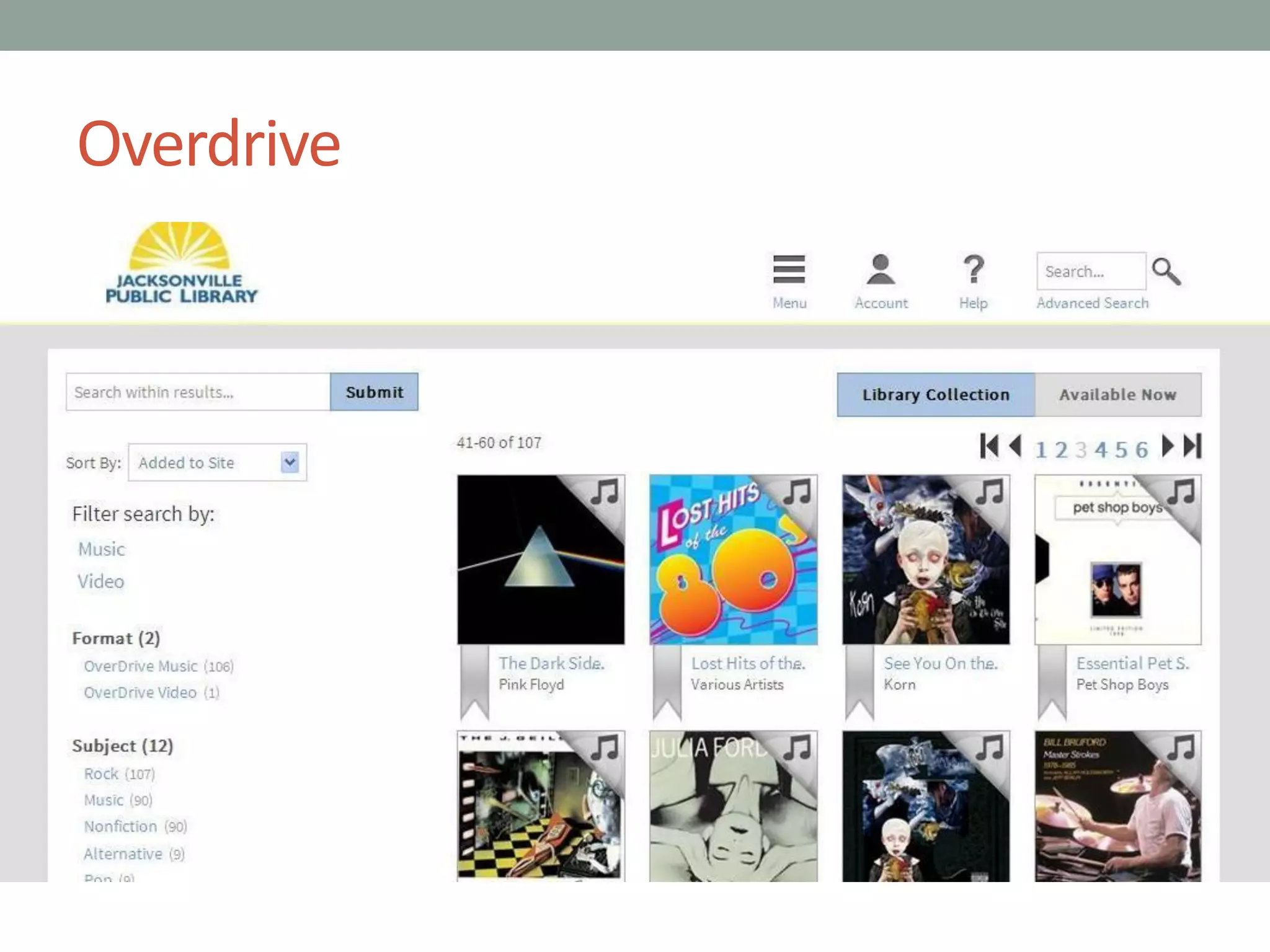
Task: Switch to Available Now tab
Action: (x=1118, y=395)
